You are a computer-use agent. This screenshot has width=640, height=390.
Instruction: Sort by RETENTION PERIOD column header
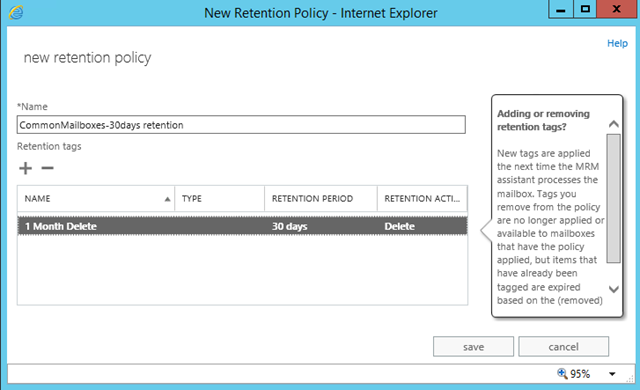(321, 199)
